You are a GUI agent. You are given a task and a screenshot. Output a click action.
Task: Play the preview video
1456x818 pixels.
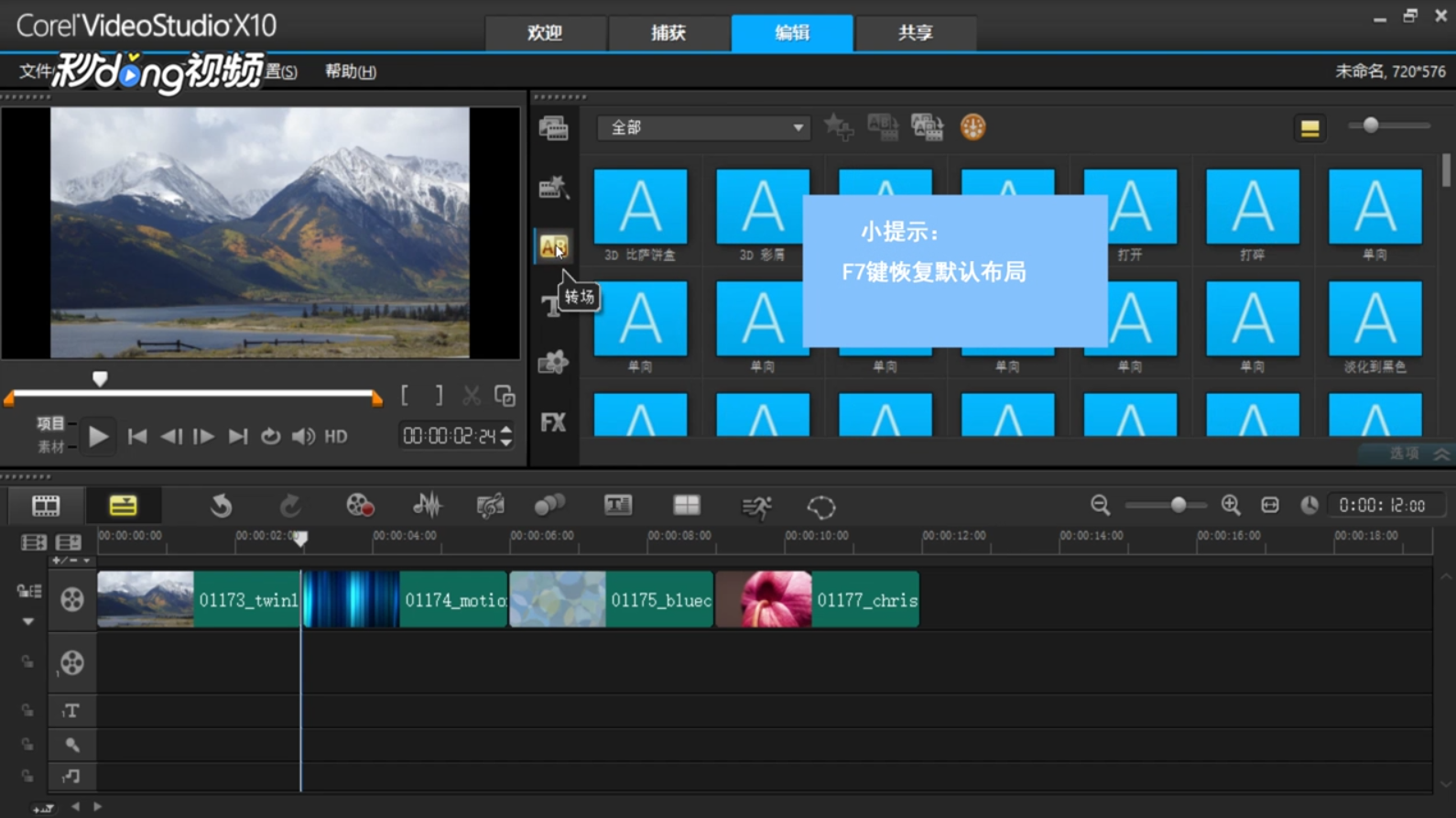click(x=98, y=437)
